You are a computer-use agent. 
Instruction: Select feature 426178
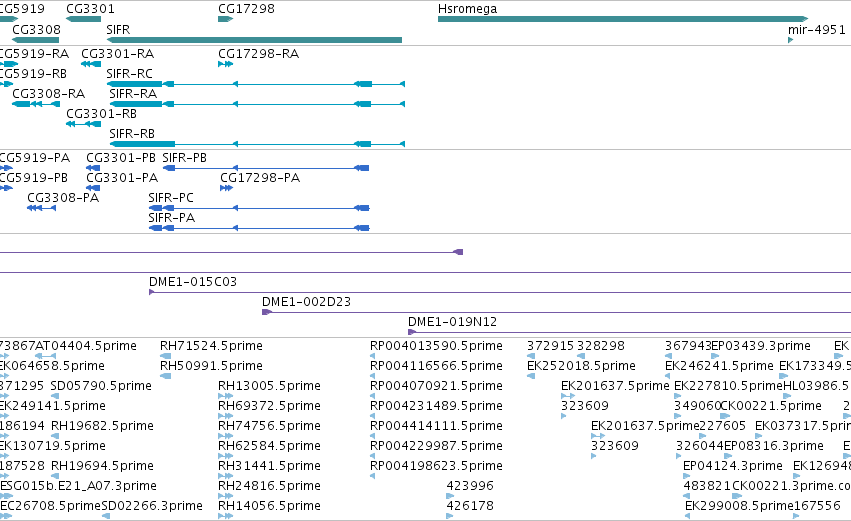click(x=470, y=506)
